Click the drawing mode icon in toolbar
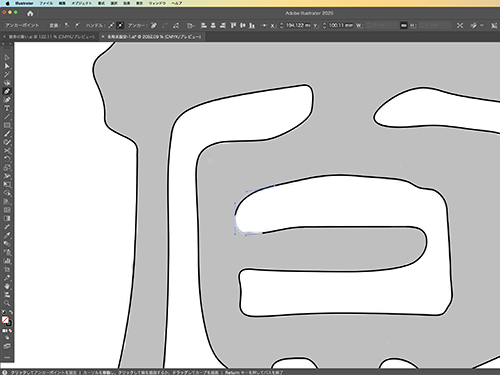 [7, 338]
